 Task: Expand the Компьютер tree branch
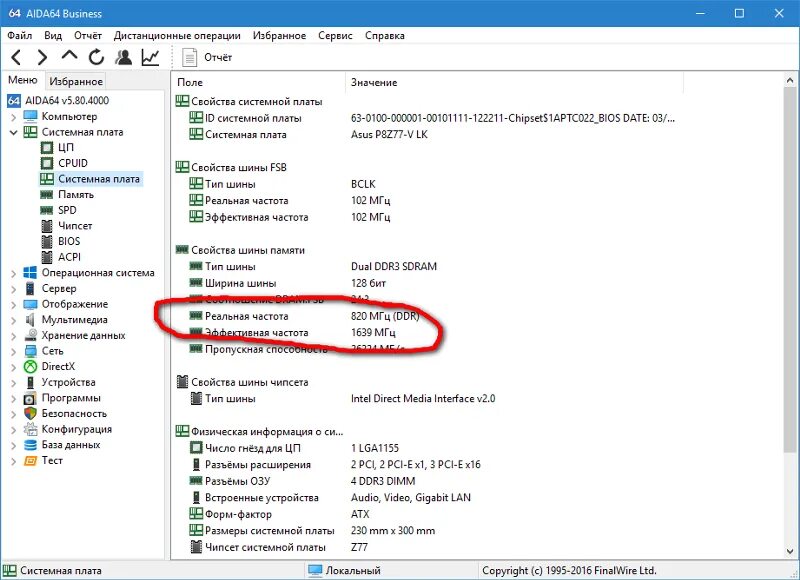pyautogui.click(x=13, y=117)
